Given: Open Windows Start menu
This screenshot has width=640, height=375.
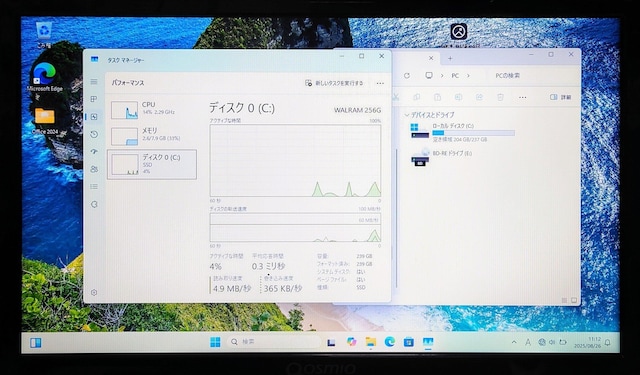Looking at the screenshot, I should 215,342.
